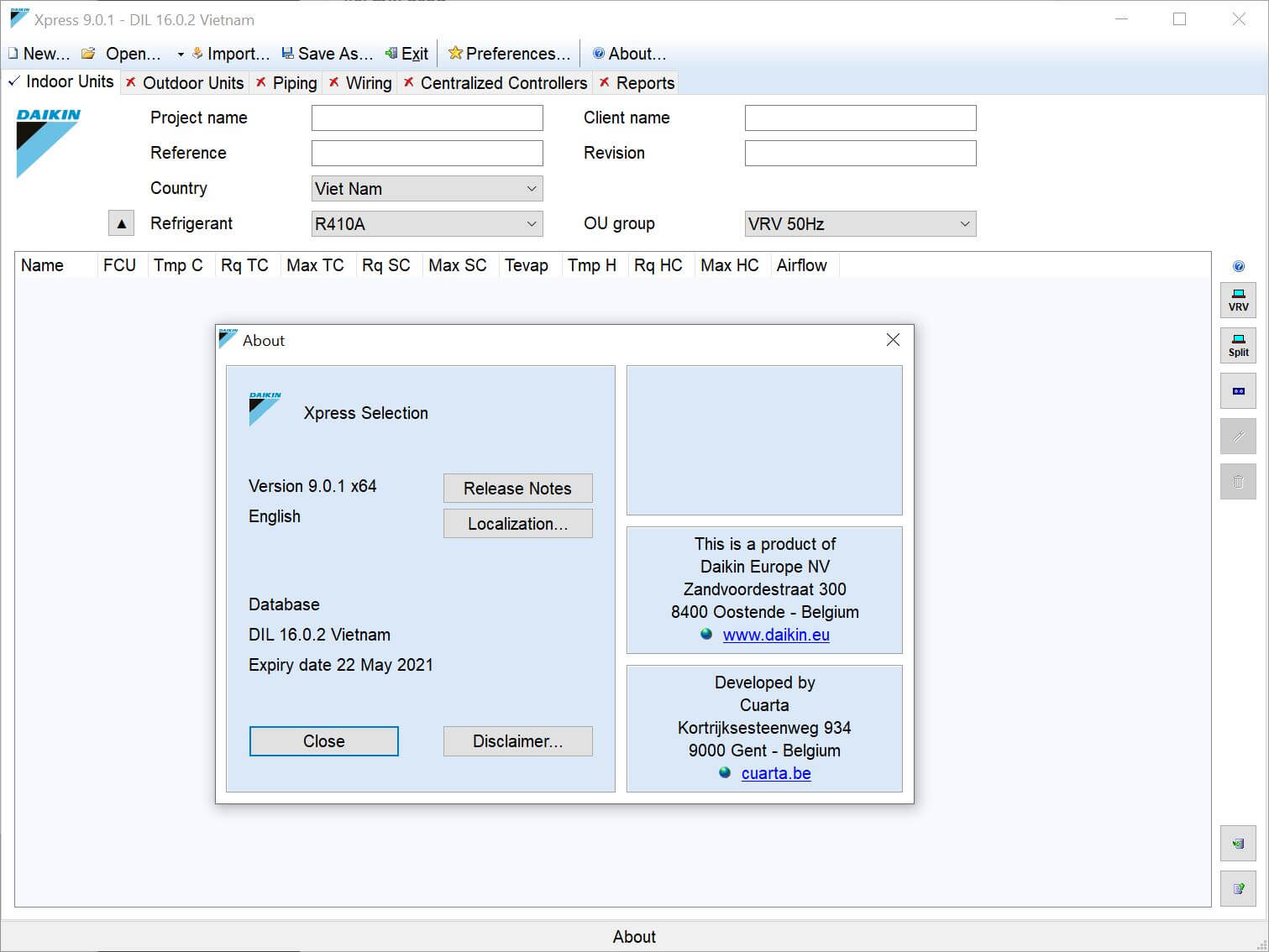Open the Refrigerant dropdown showing R410A
The height and width of the screenshot is (952, 1269).
pos(427,223)
